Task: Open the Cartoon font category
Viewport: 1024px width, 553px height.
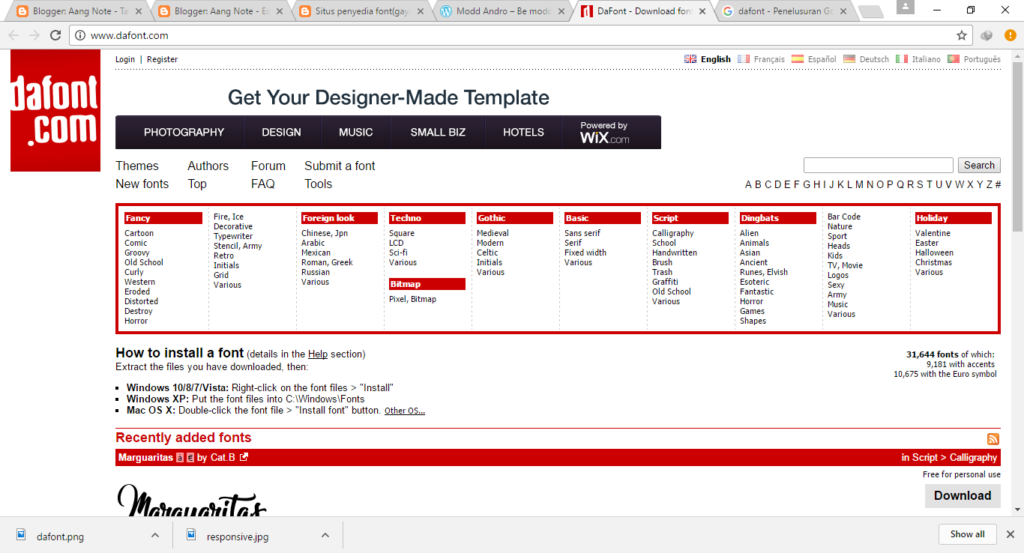Action: pyautogui.click(x=139, y=233)
